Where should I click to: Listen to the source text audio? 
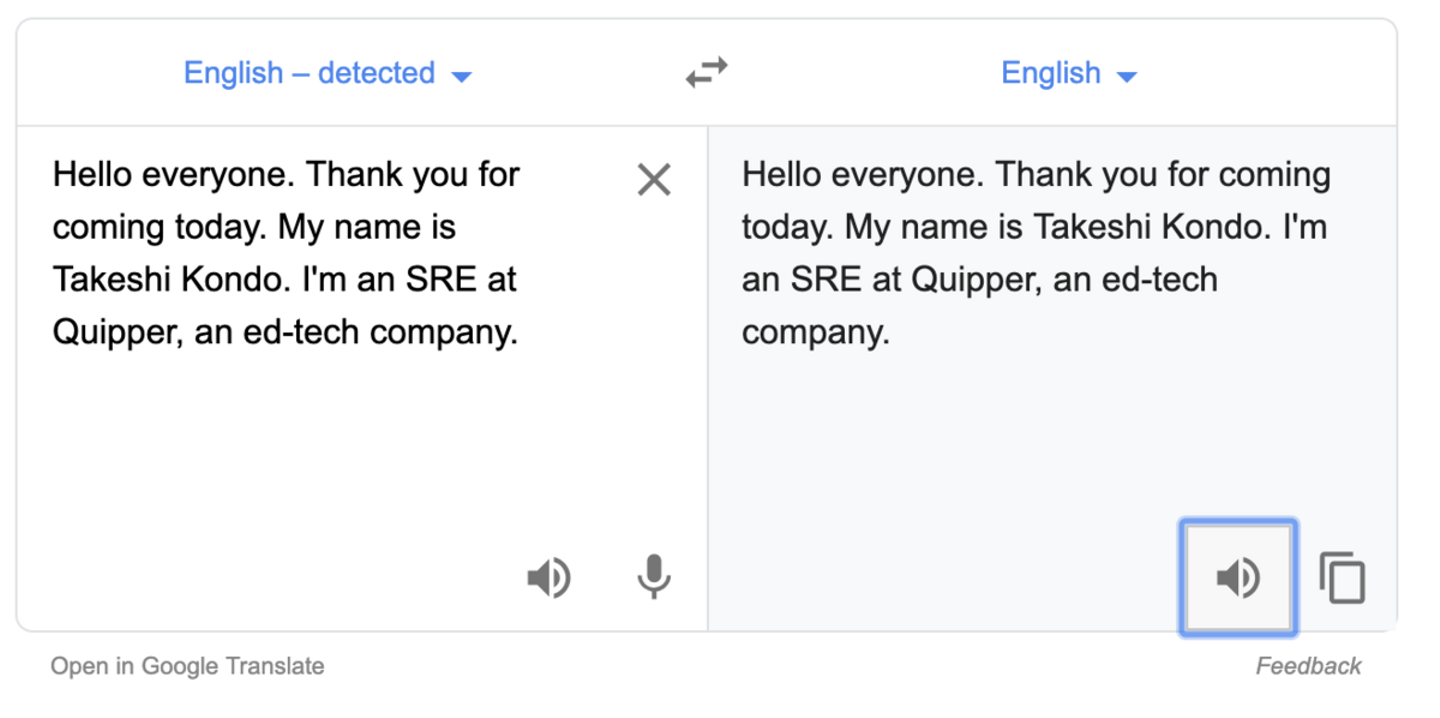click(548, 578)
